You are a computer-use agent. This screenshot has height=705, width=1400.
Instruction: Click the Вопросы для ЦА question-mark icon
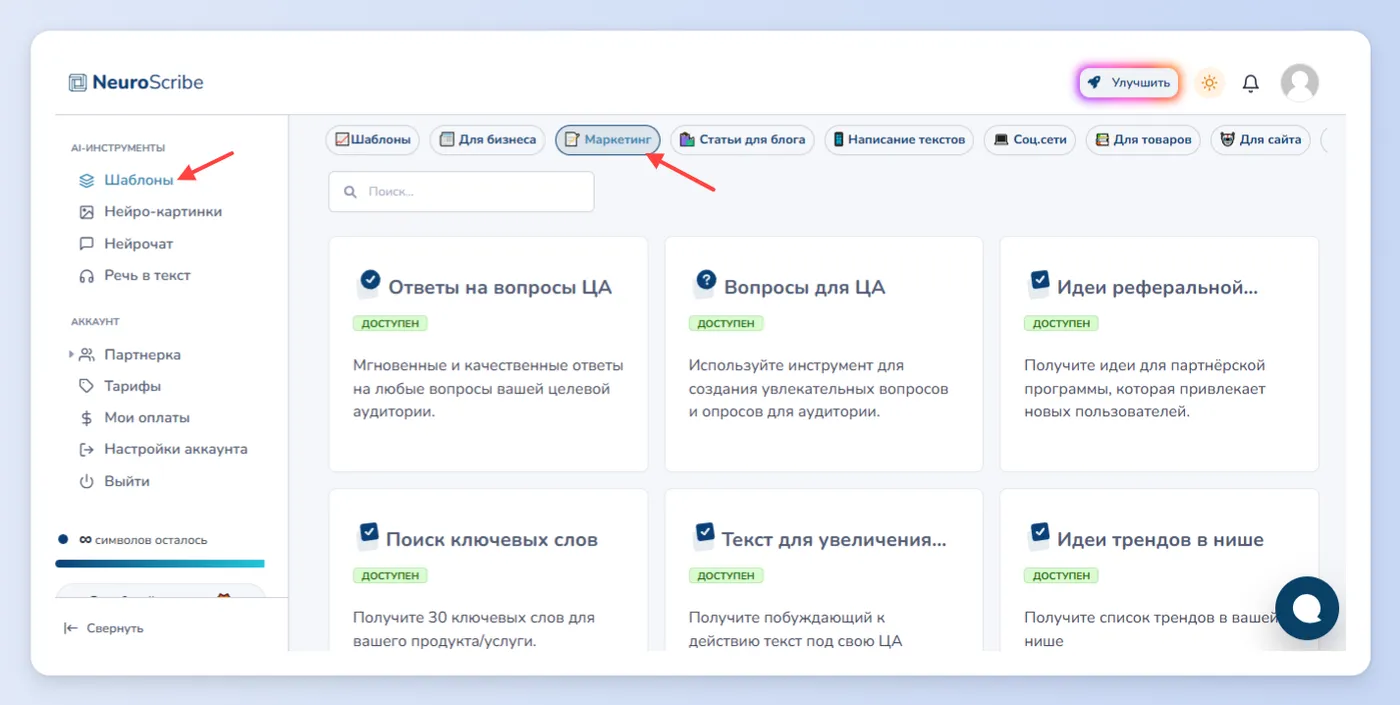(x=704, y=284)
